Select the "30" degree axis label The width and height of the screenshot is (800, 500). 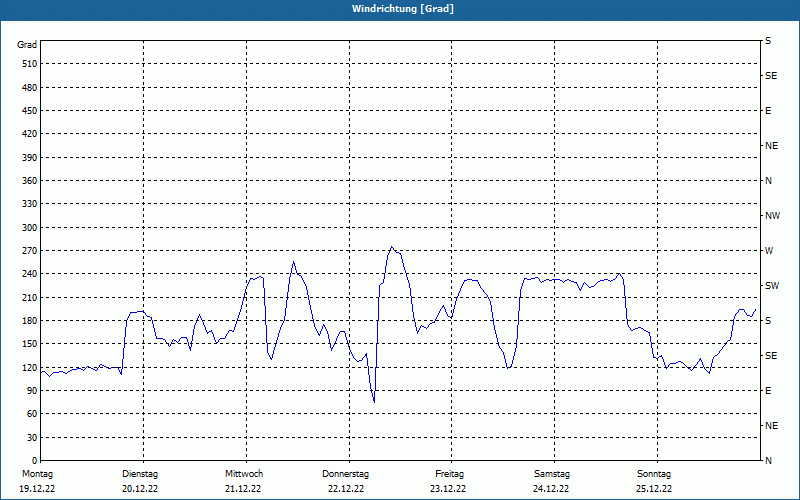tap(32, 437)
